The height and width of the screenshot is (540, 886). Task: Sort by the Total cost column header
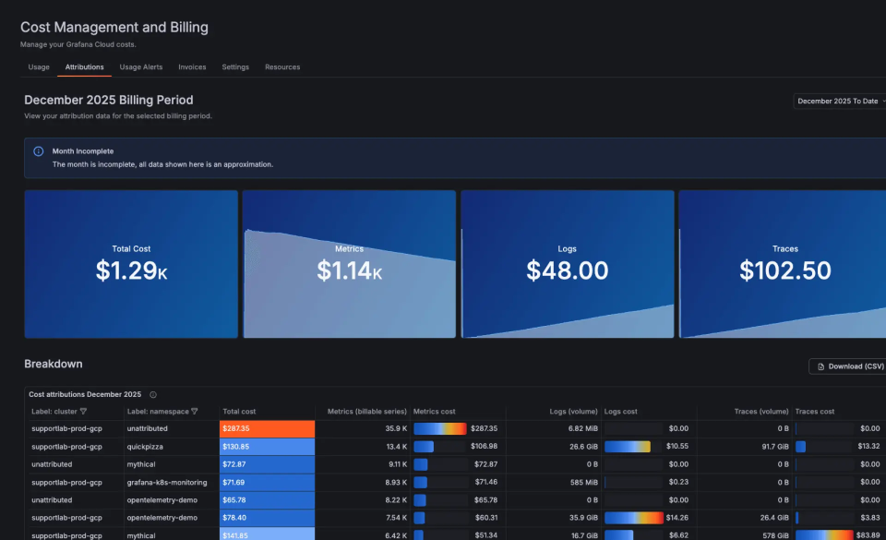239,412
